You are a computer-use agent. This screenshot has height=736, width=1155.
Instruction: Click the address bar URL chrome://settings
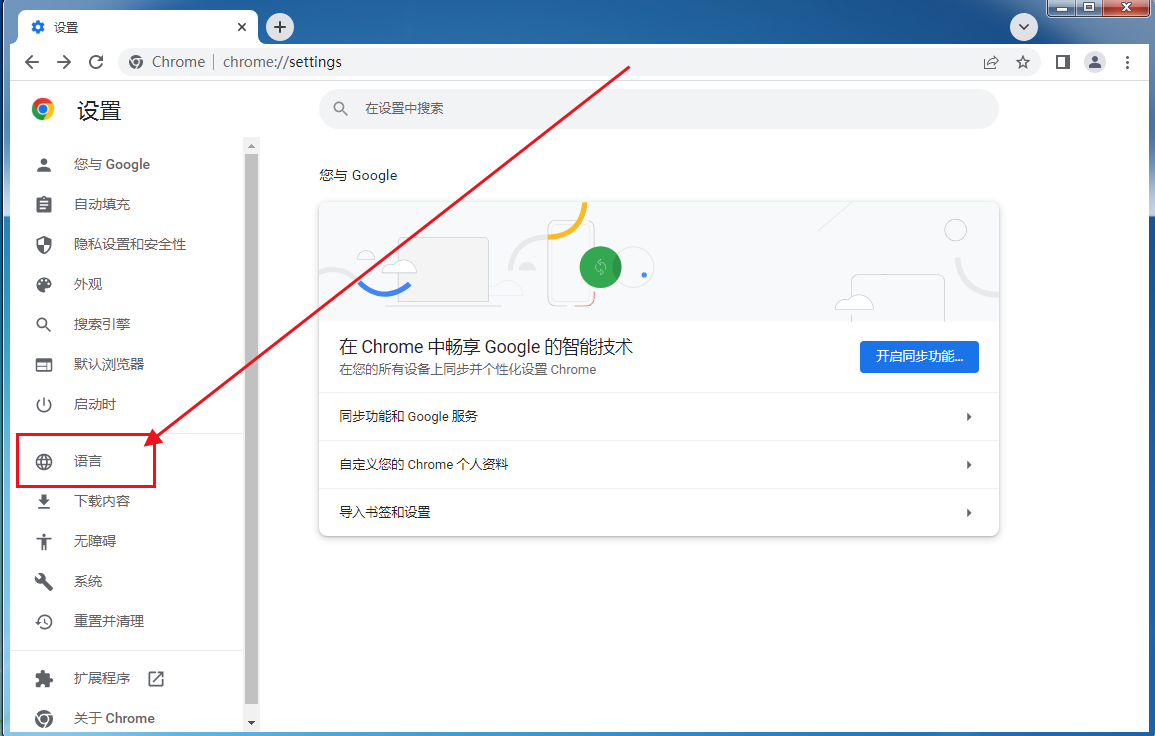pos(282,62)
